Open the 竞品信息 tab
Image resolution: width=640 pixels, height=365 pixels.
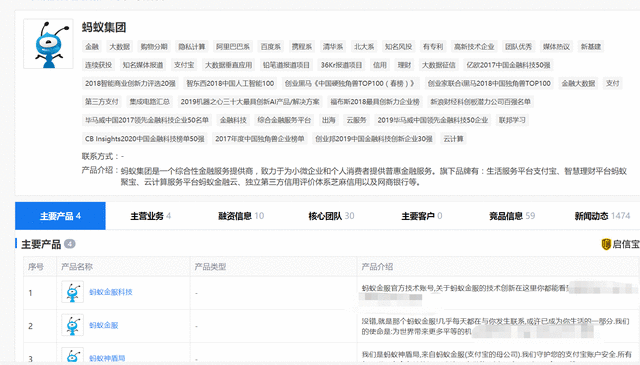(x=512, y=216)
